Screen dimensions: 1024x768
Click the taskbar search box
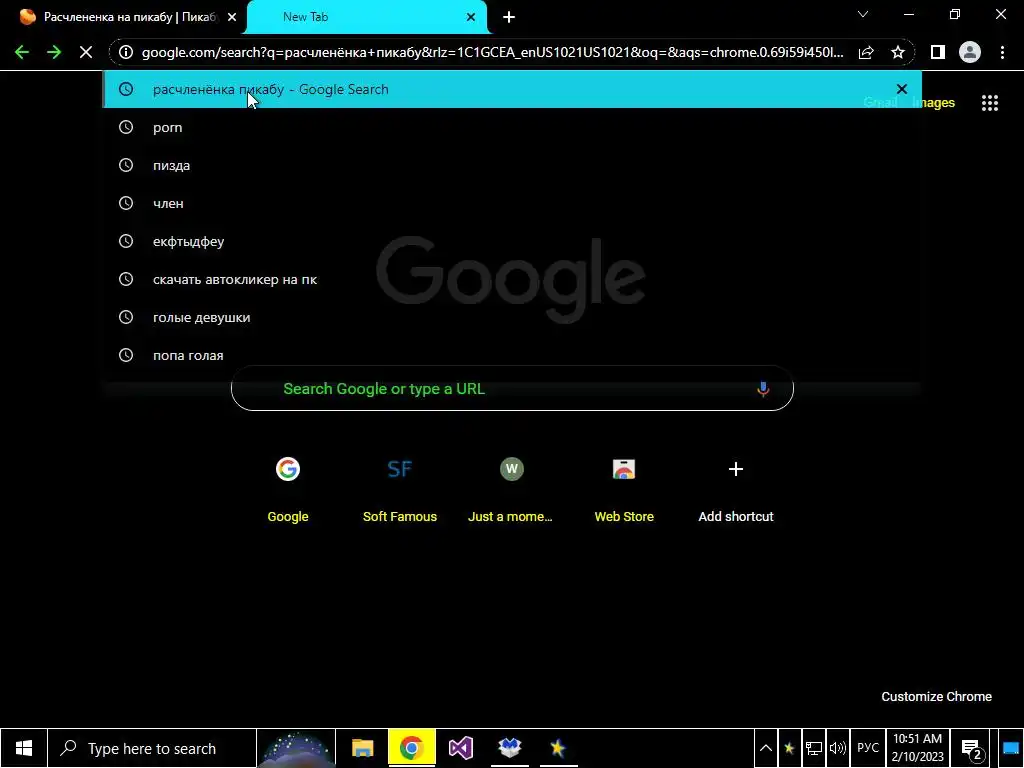click(x=152, y=748)
